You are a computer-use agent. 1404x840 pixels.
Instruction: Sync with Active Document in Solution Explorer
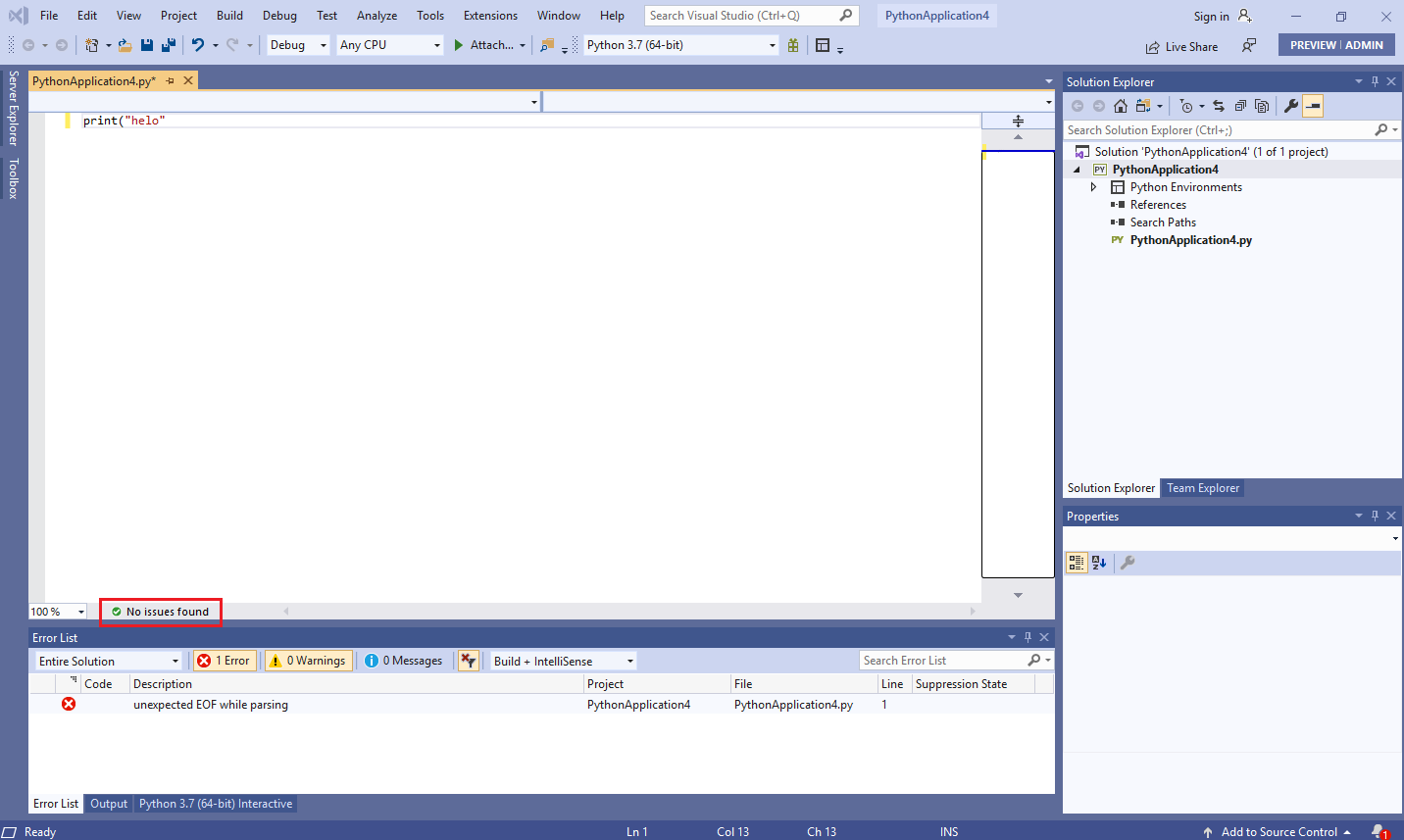pyautogui.click(x=1219, y=106)
